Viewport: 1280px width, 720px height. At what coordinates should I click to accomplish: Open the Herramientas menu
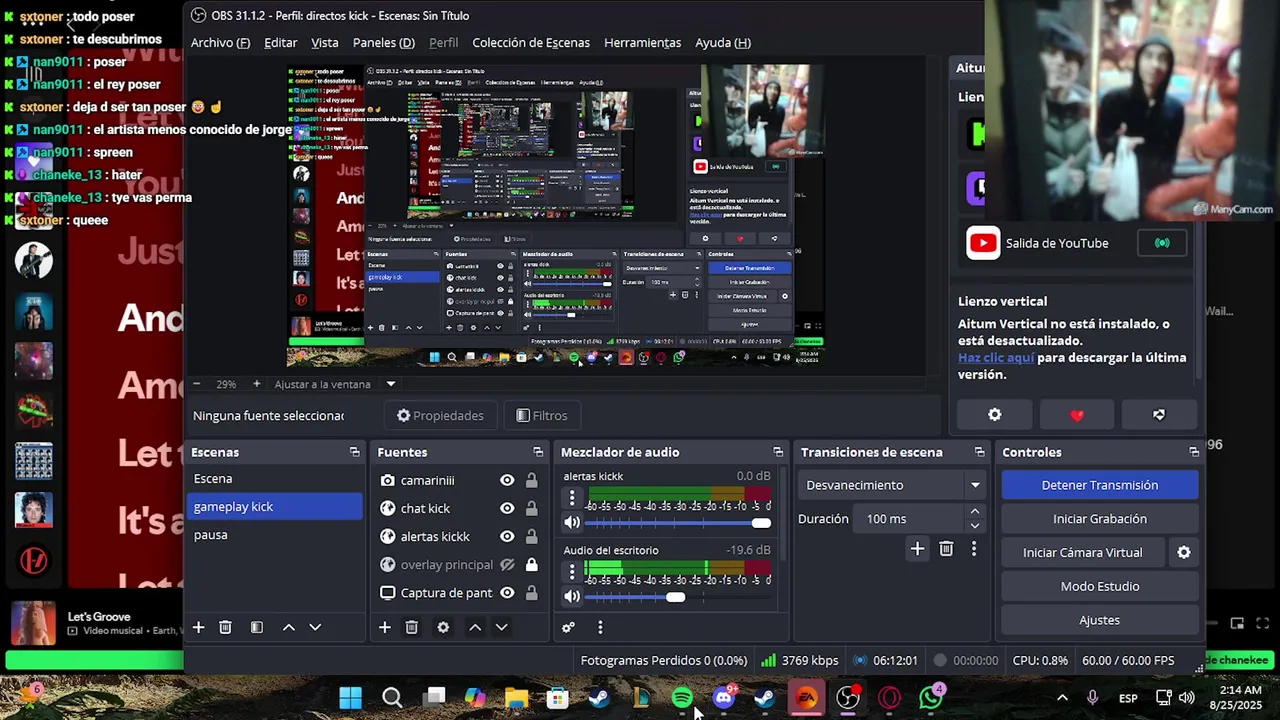pyautogui.click(x=642, y=42)
